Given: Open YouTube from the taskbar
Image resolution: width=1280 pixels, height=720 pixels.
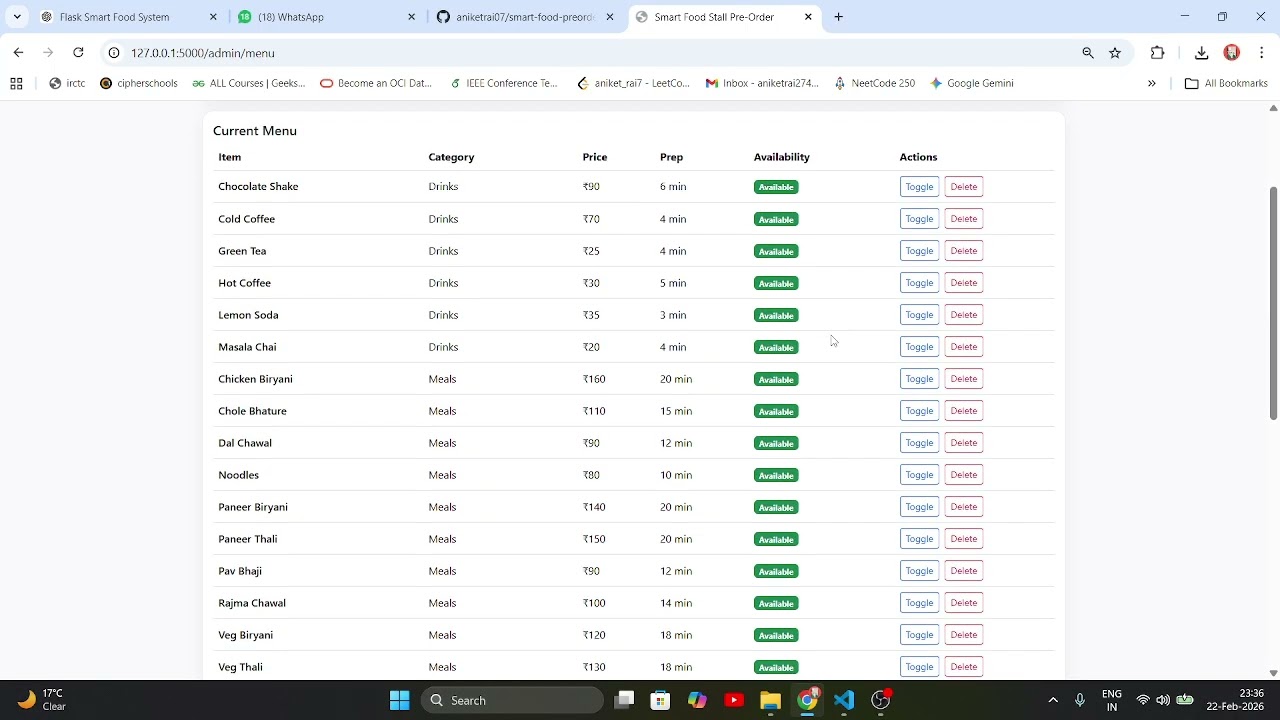Looking at the screenshot, I should click(x=734, y=700).
